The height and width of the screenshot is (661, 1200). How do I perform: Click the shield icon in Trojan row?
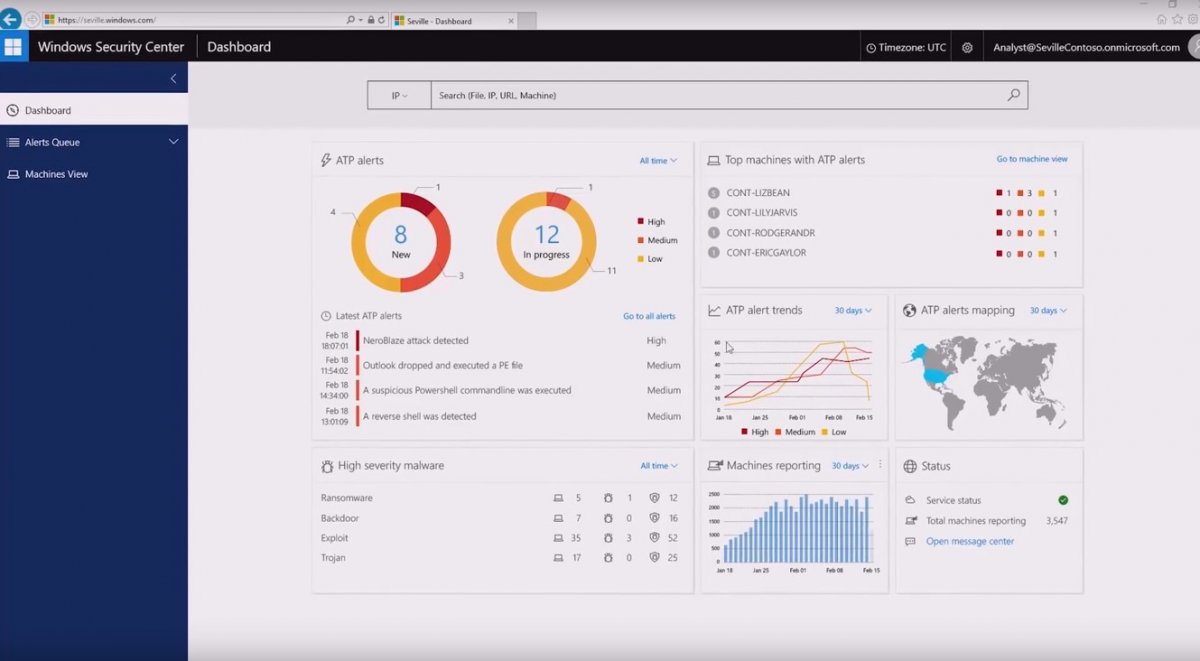coord(654,558)
